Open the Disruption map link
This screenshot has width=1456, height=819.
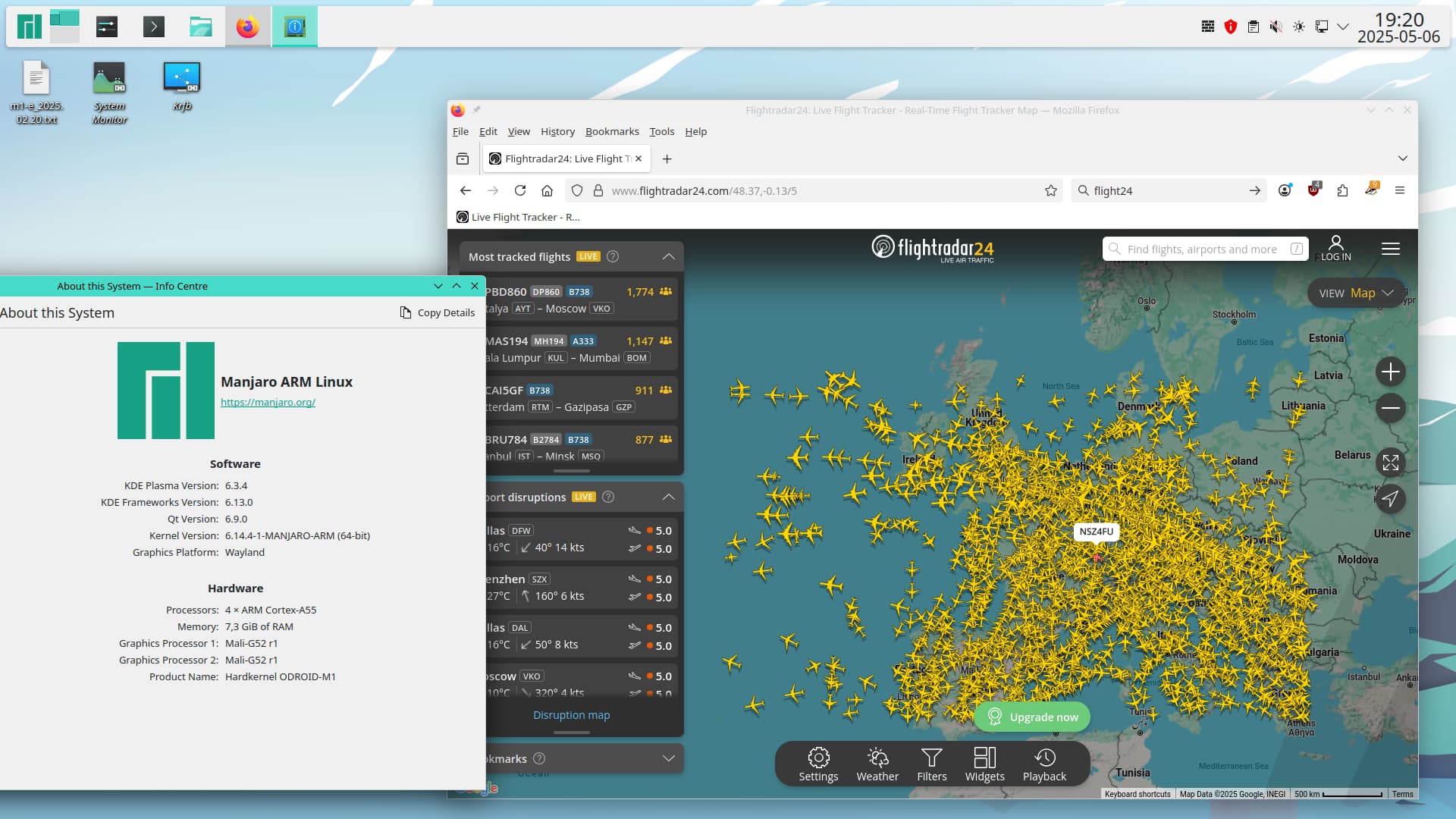pos(571,715)
